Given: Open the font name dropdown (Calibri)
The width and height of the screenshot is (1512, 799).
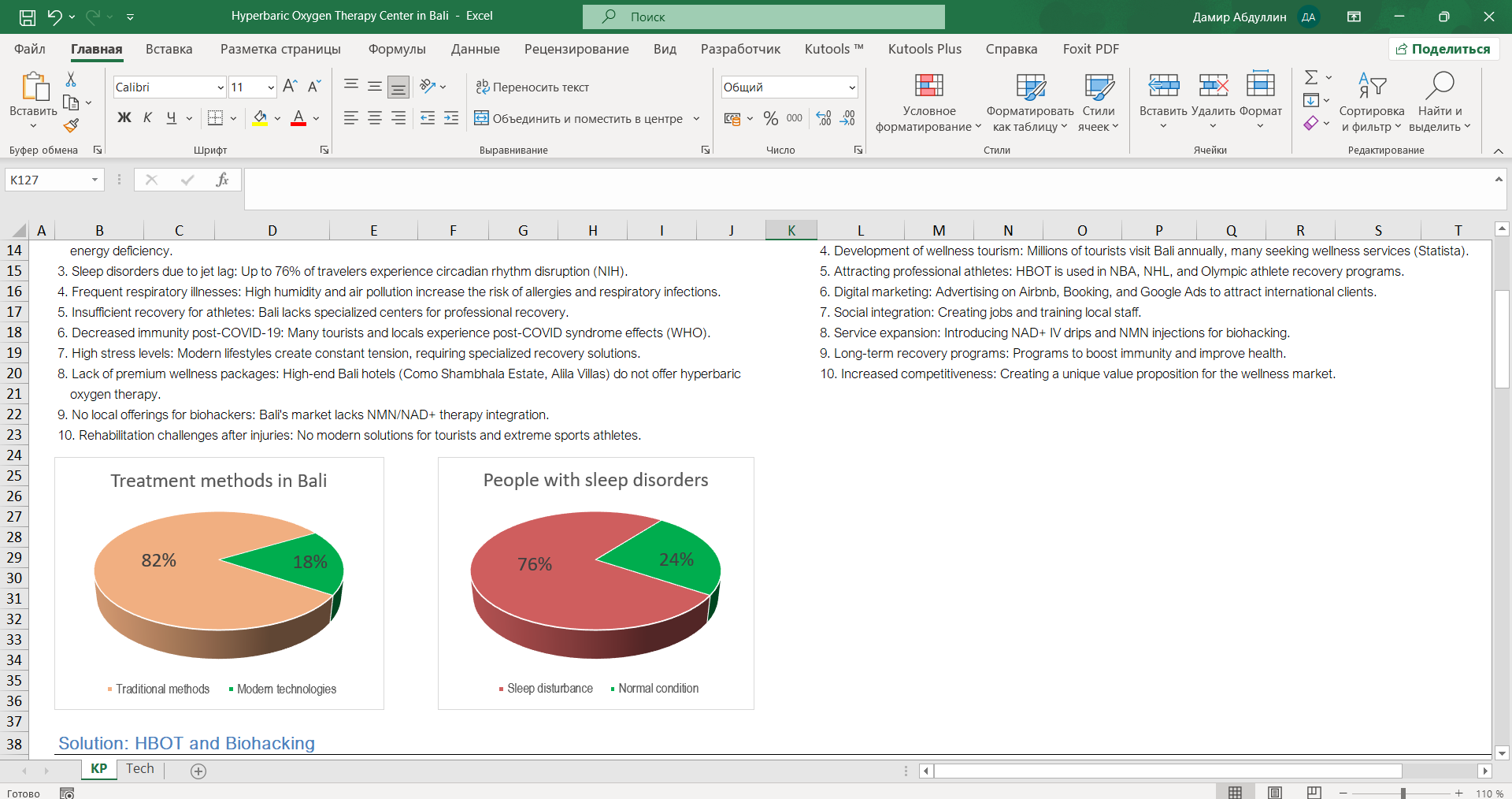Looking at the screenshot, I should click(220, 87).
